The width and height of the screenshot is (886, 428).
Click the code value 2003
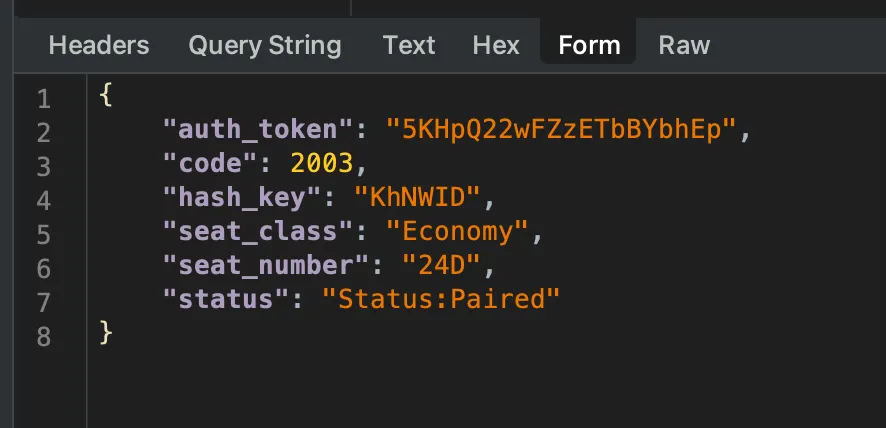320,163
